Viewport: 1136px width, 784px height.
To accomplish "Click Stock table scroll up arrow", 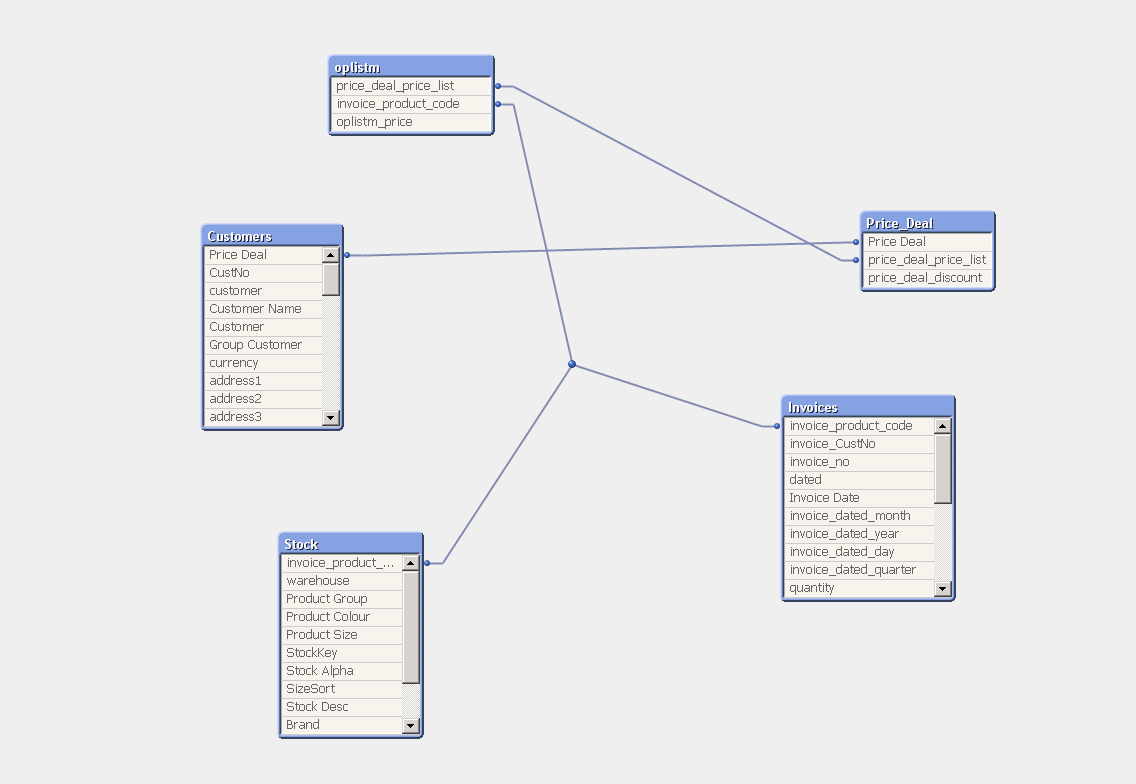I will tap(411, 562).
